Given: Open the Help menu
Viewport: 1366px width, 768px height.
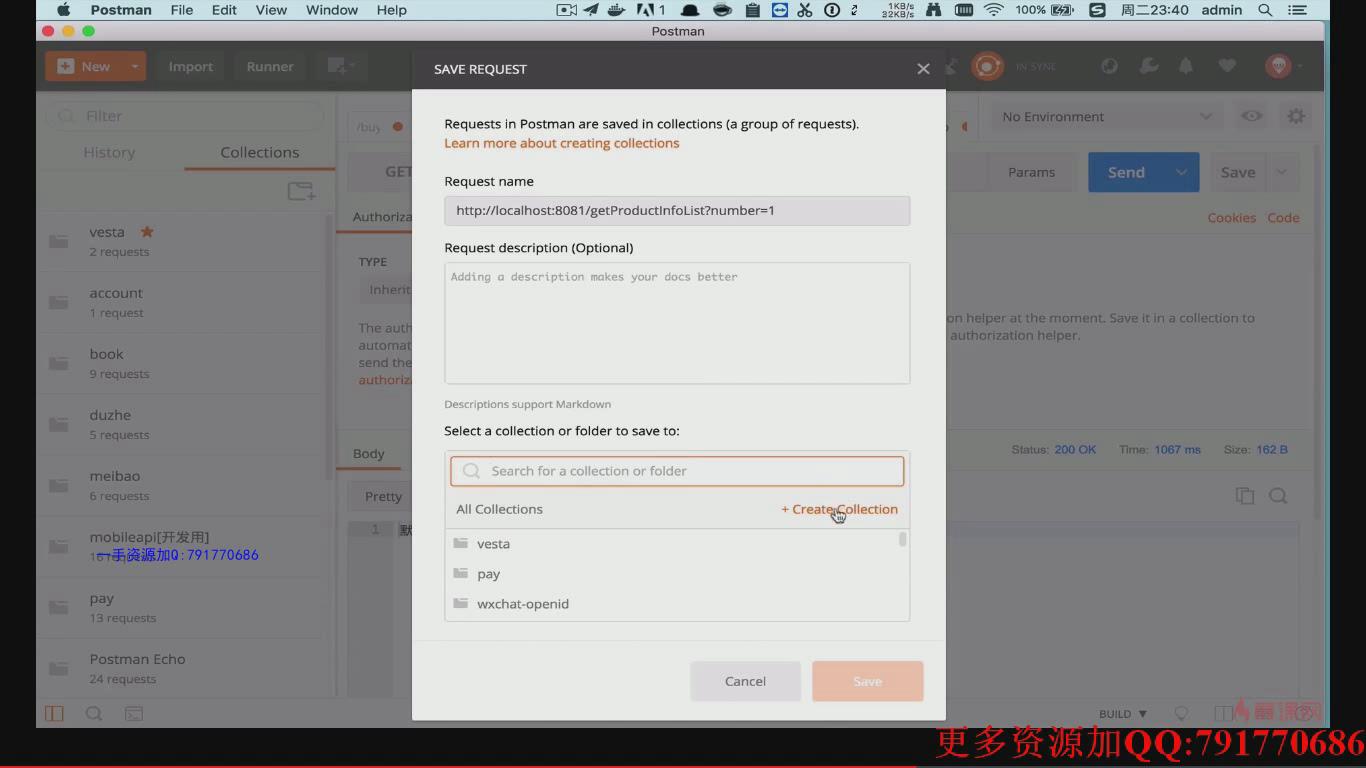Looking at the screenshot, I should [x=392, y=10].
